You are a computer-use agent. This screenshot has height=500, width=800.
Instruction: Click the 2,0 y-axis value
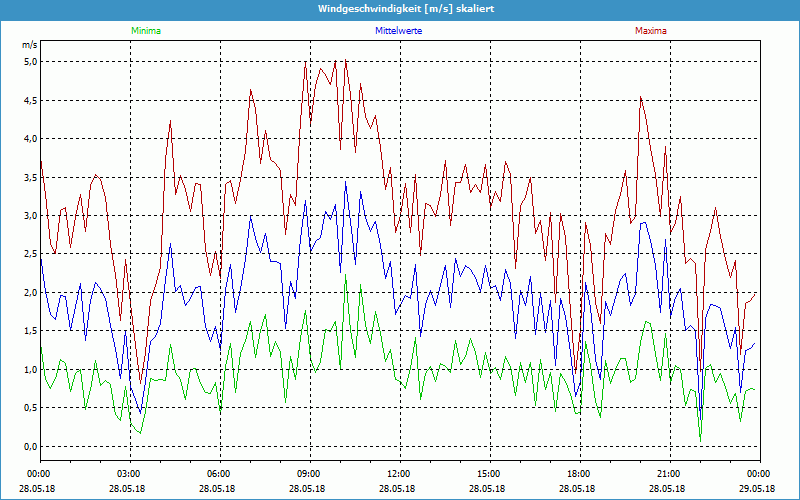pos(31,293)
